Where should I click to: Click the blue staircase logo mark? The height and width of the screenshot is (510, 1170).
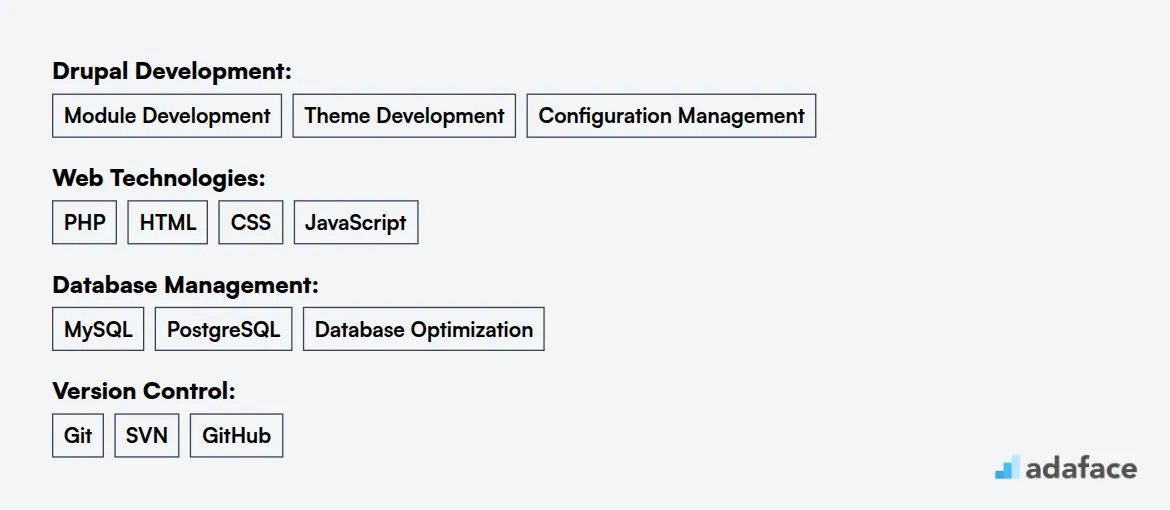point(1007,467)
